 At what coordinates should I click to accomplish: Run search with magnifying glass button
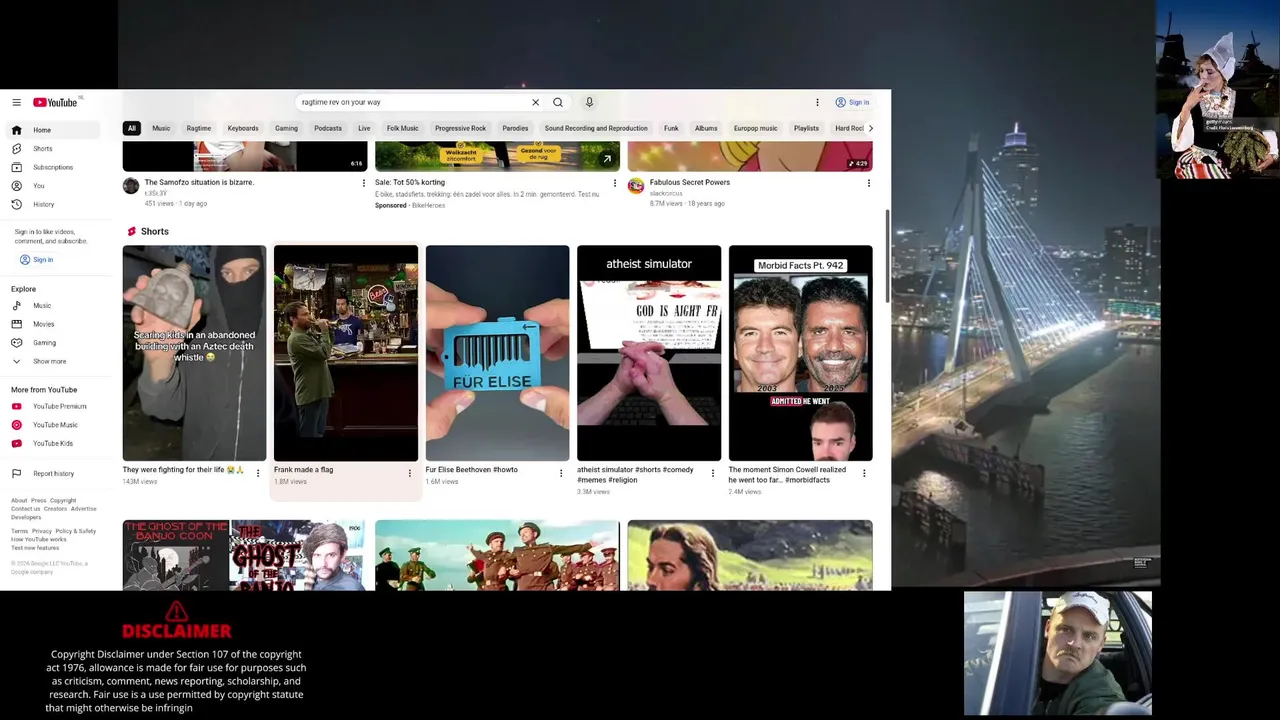click(558, 102)
